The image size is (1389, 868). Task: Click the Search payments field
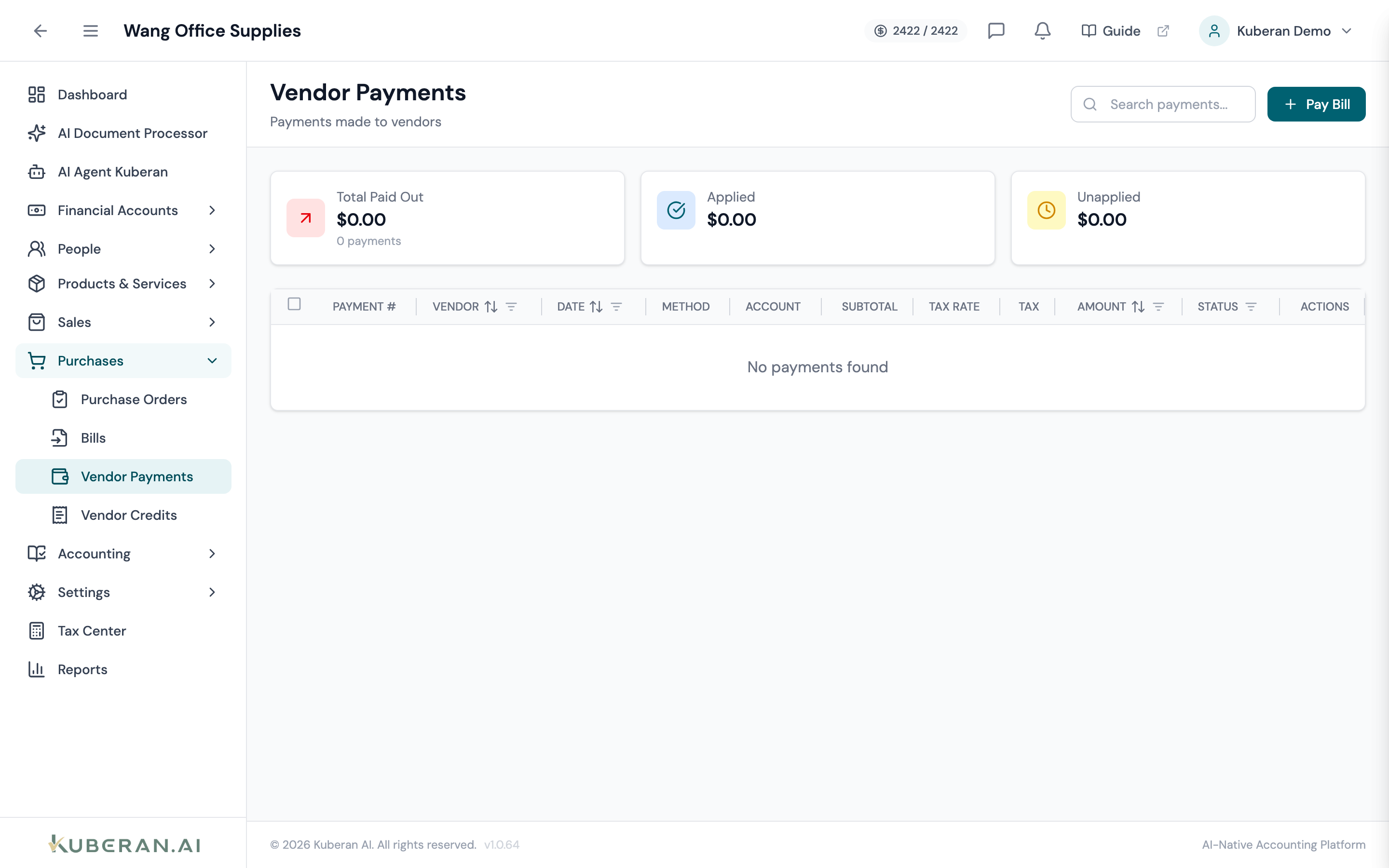tap(1163, 104)
